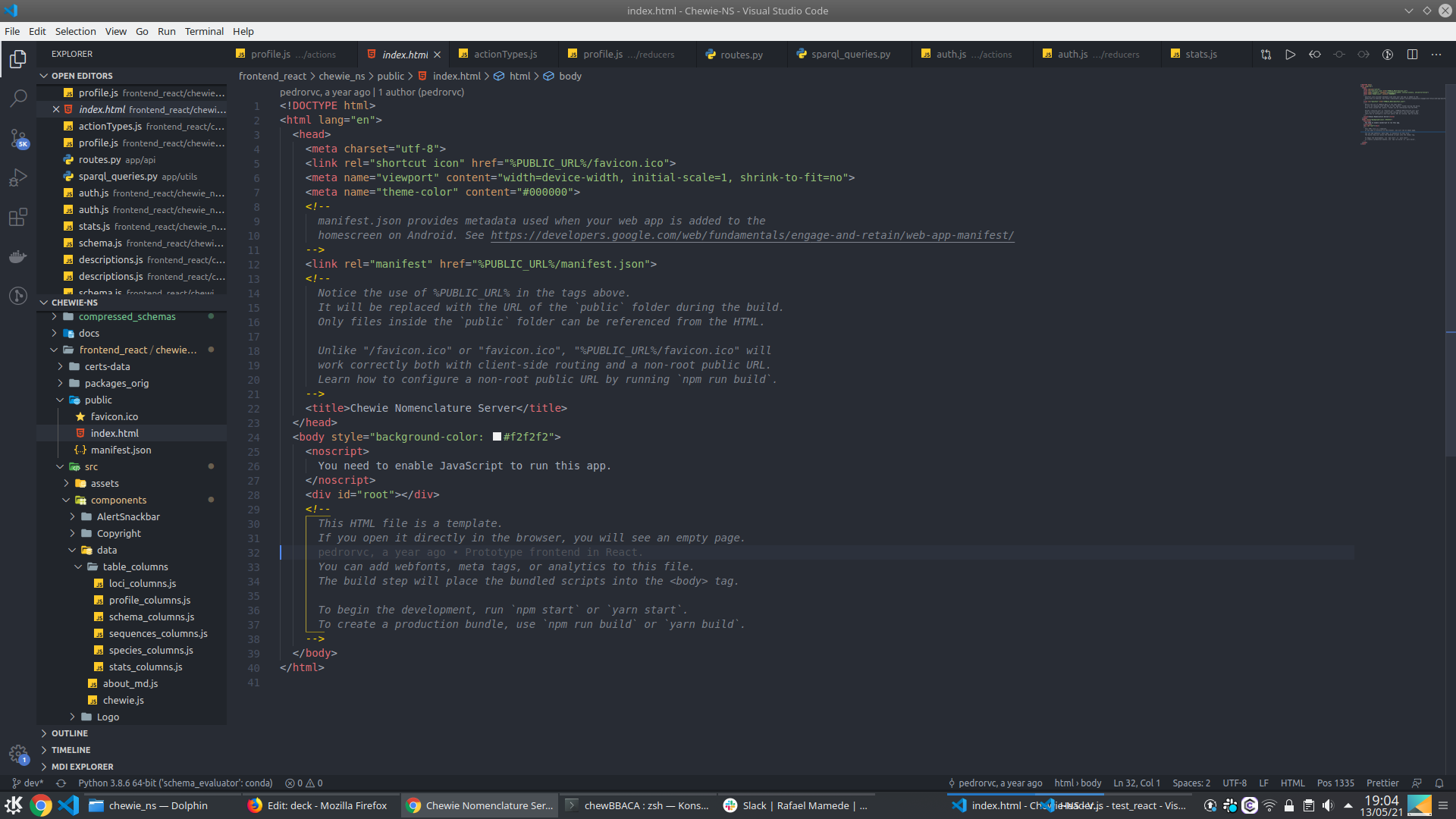Click the Run file play icon
The image size is (1456, 819).
point(1290,55)
